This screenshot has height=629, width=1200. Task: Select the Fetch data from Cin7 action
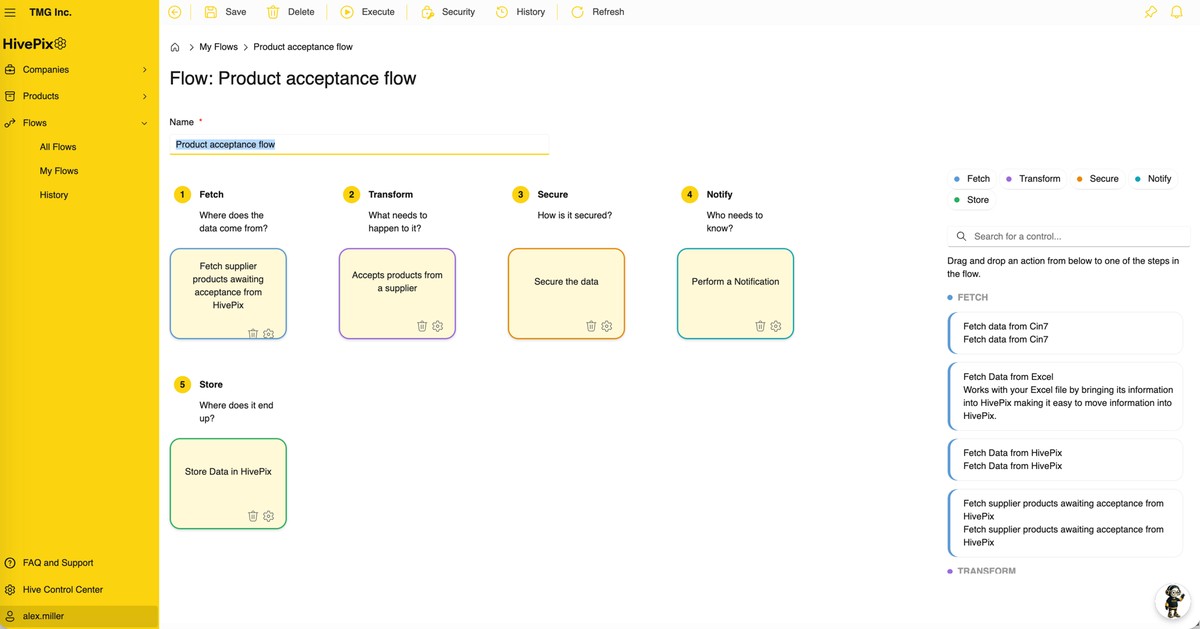click(1065, 333)
